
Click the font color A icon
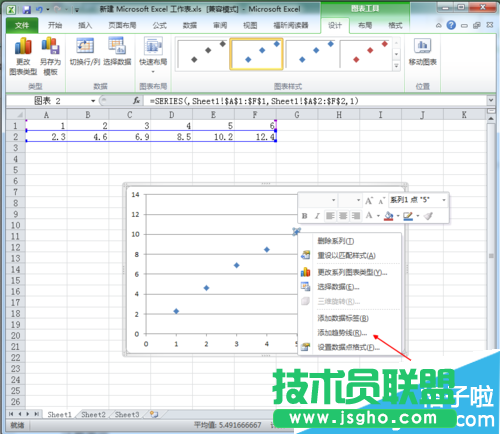click(x=369, y=216)
